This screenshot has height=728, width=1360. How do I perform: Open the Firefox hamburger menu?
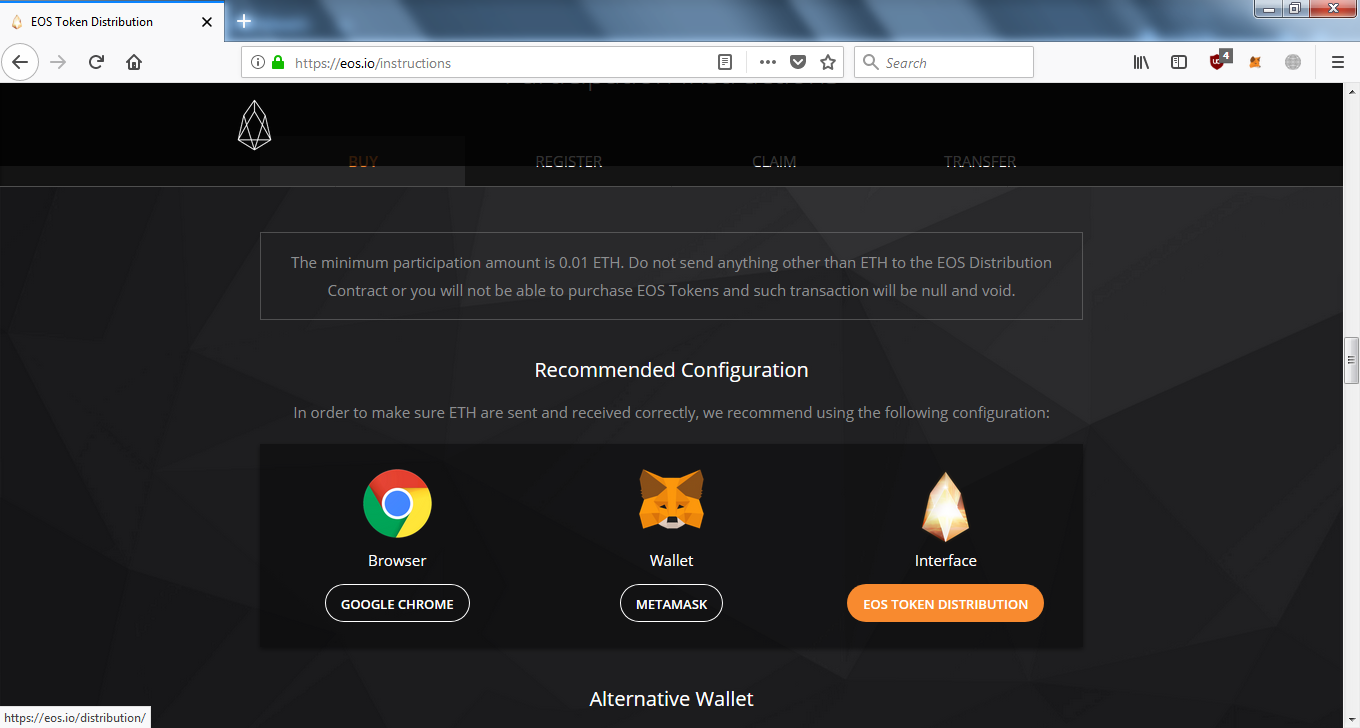click(1338, 62)
